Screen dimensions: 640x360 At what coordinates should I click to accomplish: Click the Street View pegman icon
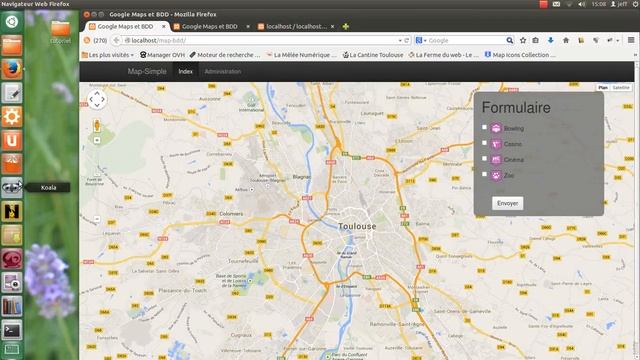tap(97, 126)
